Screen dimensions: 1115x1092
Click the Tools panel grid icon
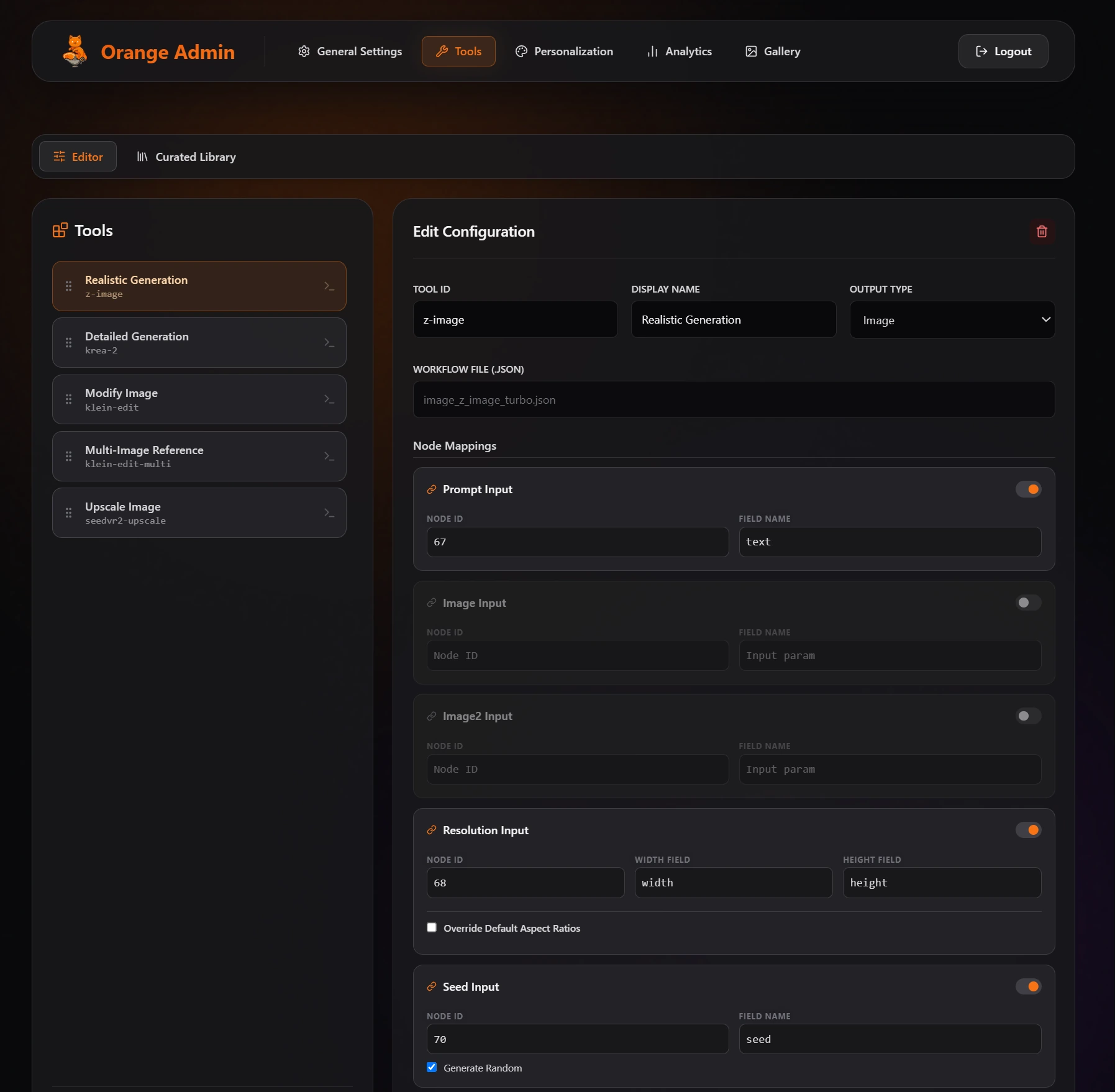pos(60,230)
